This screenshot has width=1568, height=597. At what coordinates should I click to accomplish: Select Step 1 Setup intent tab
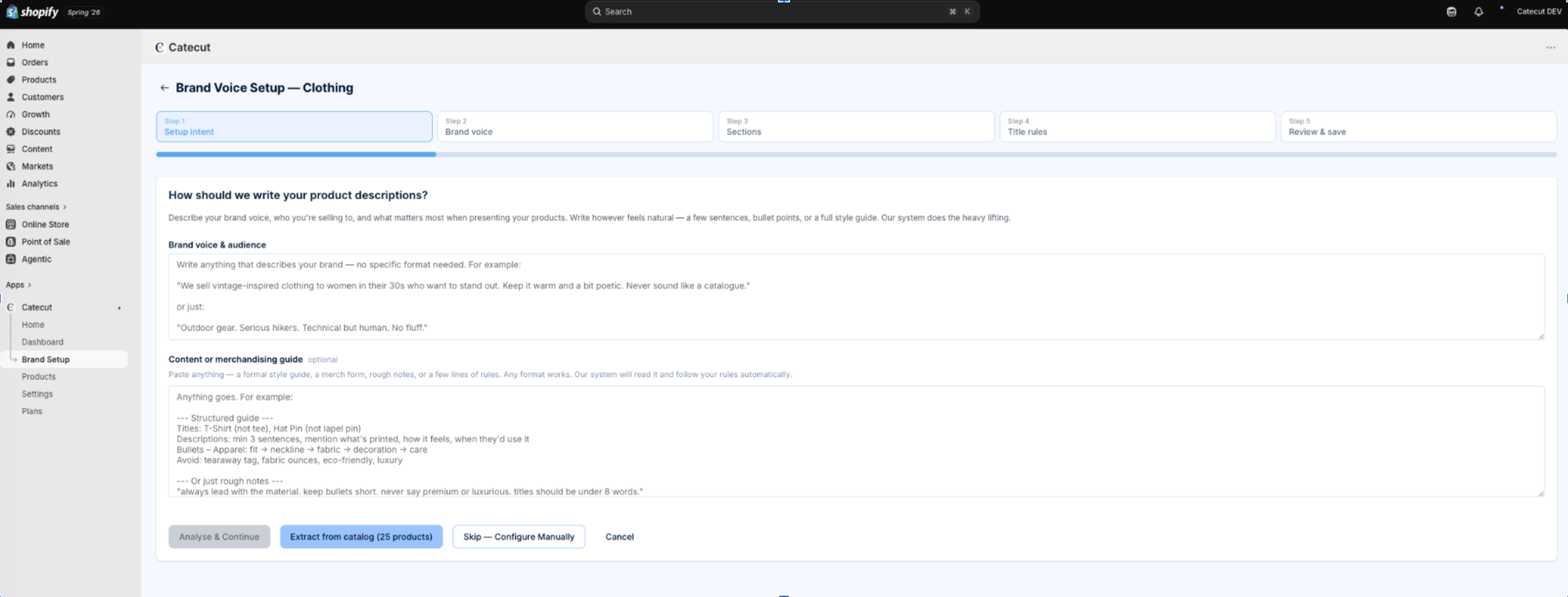(294, 126)
